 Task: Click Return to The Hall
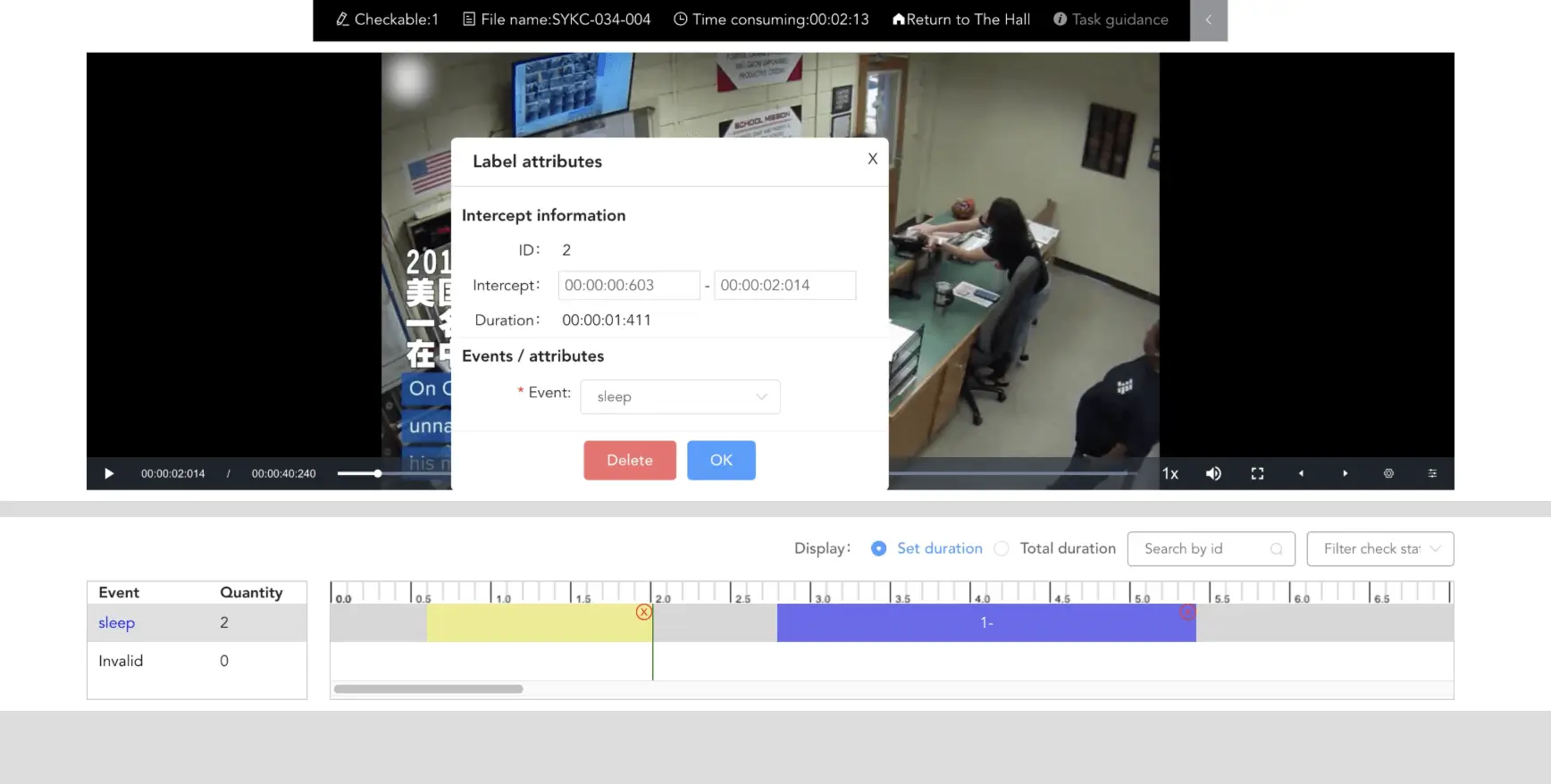click(x=960, y=20)
